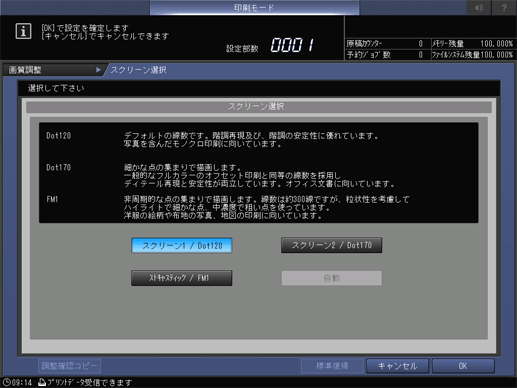Click the [OK]で設定を確定します message
This screenshot has height=388, width=517.
(x=85, y=28)
